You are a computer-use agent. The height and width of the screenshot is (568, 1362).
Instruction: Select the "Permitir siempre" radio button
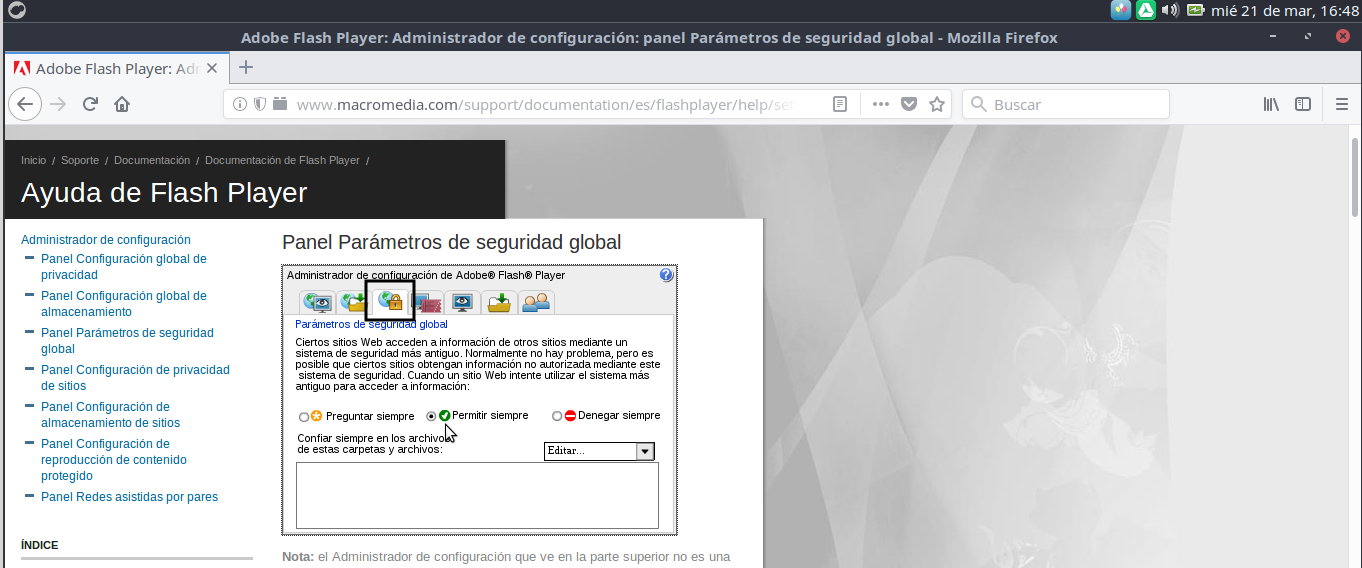pyautogui.click(x=431, y=416)
